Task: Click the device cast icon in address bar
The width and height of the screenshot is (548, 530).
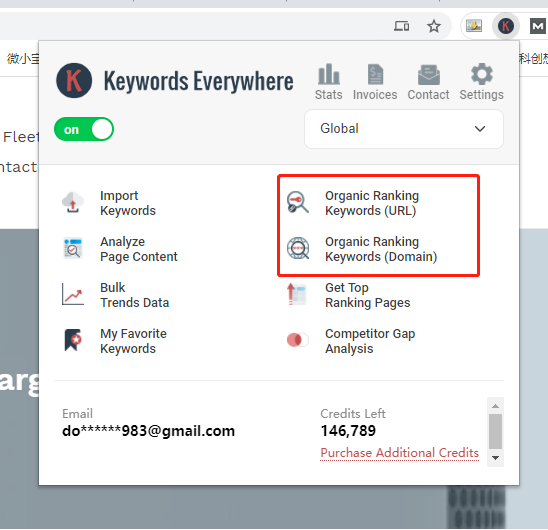Action: pyautogui.click(x=402, y=26)
